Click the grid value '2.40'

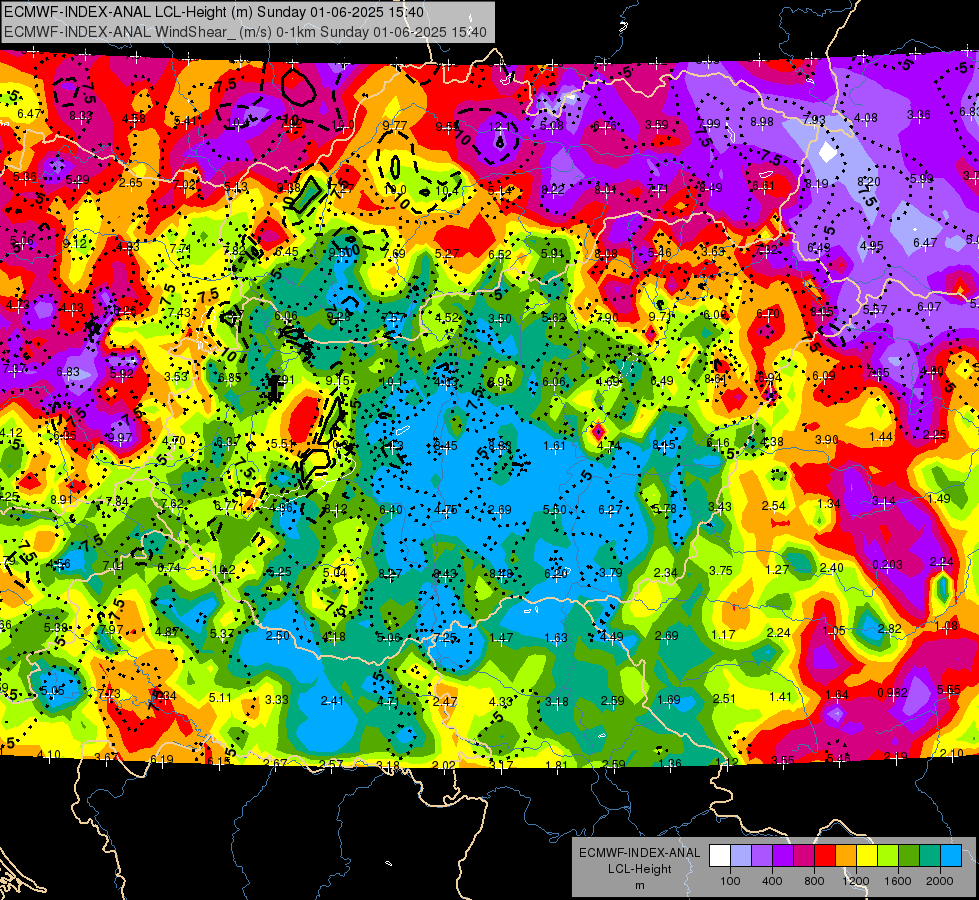pyautogui.click(x=831, y=568)
